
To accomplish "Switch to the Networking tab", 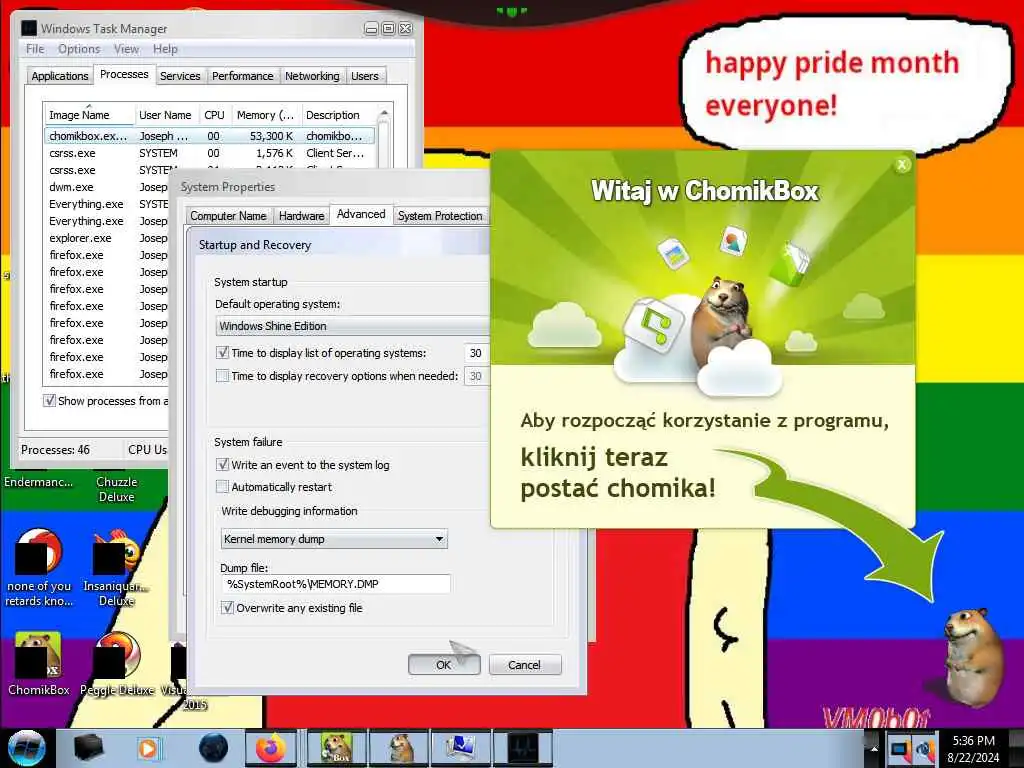I will click(312, 76).
